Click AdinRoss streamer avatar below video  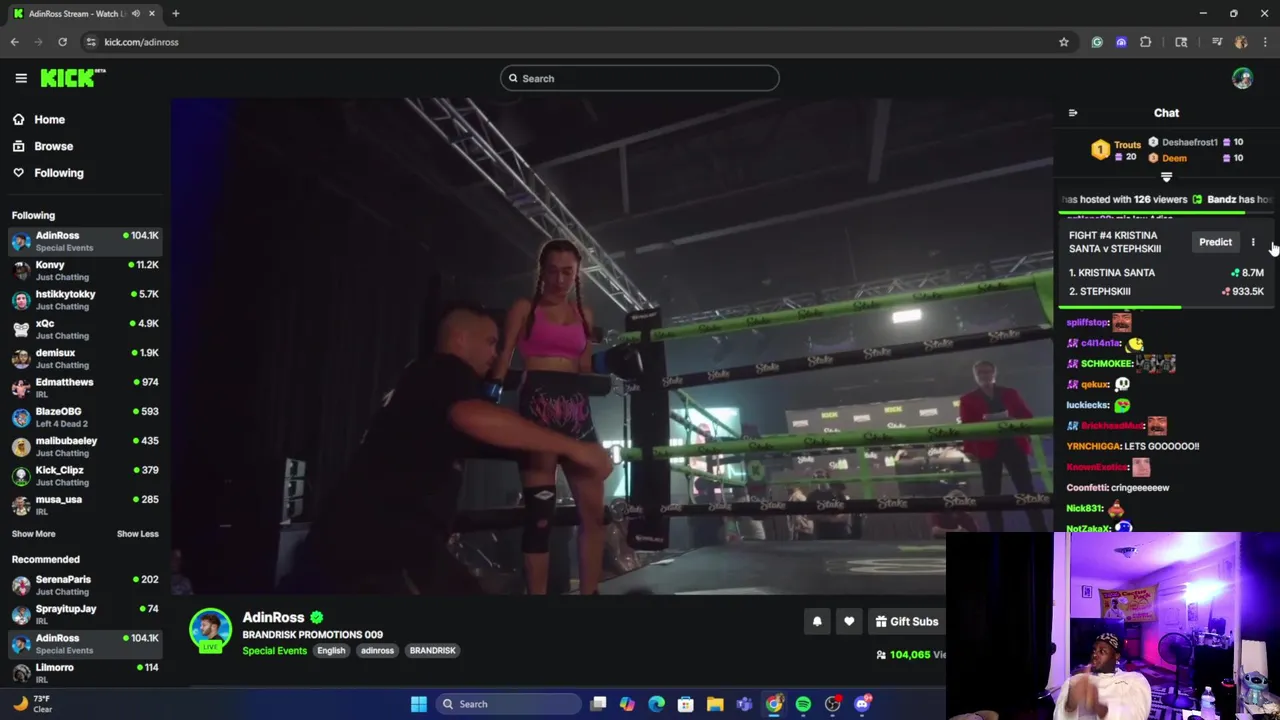[x=210, y=630]
